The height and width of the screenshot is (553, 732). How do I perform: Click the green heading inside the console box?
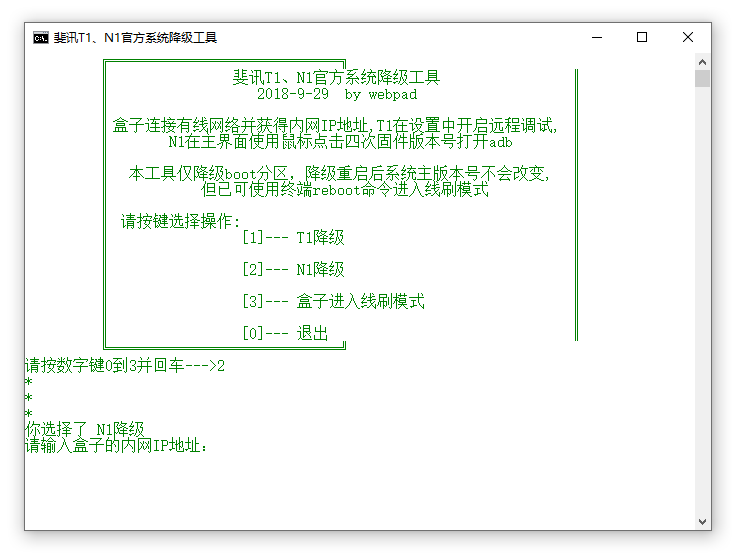pos(336,77)
